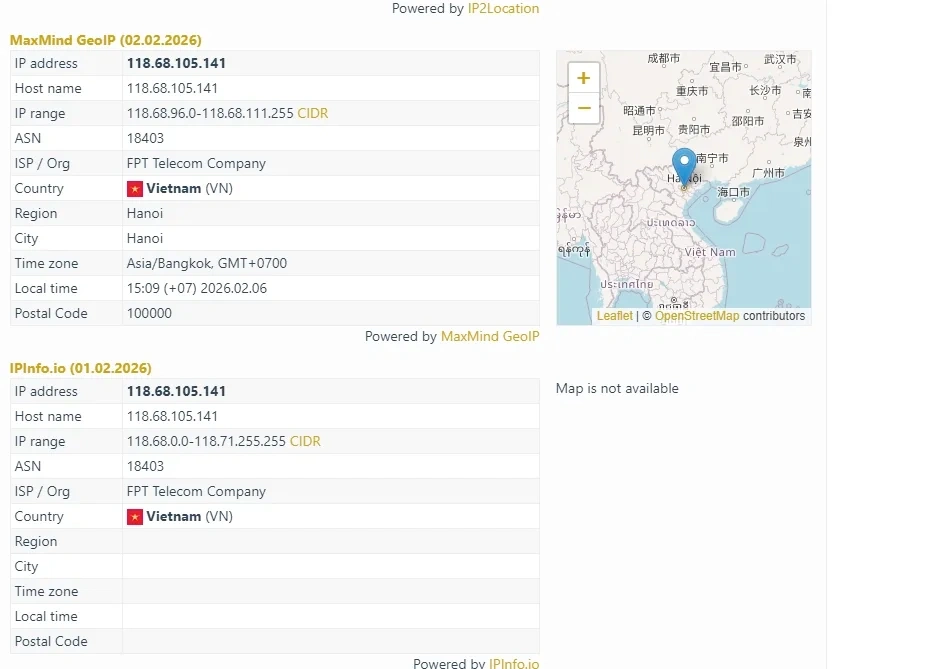Follow the 'Powered by MaxMind GeoIP' link
The image size is (941, 669).
(489, 337)
